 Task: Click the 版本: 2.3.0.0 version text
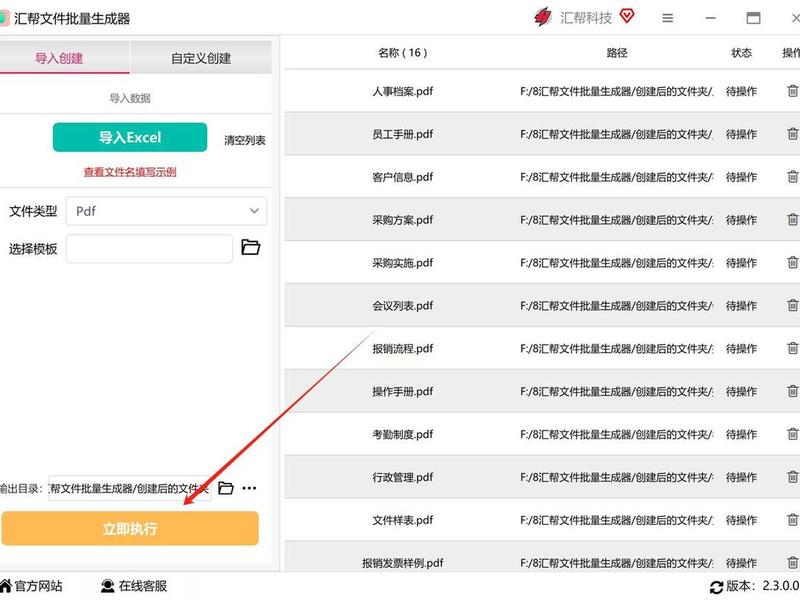(763, 586)
